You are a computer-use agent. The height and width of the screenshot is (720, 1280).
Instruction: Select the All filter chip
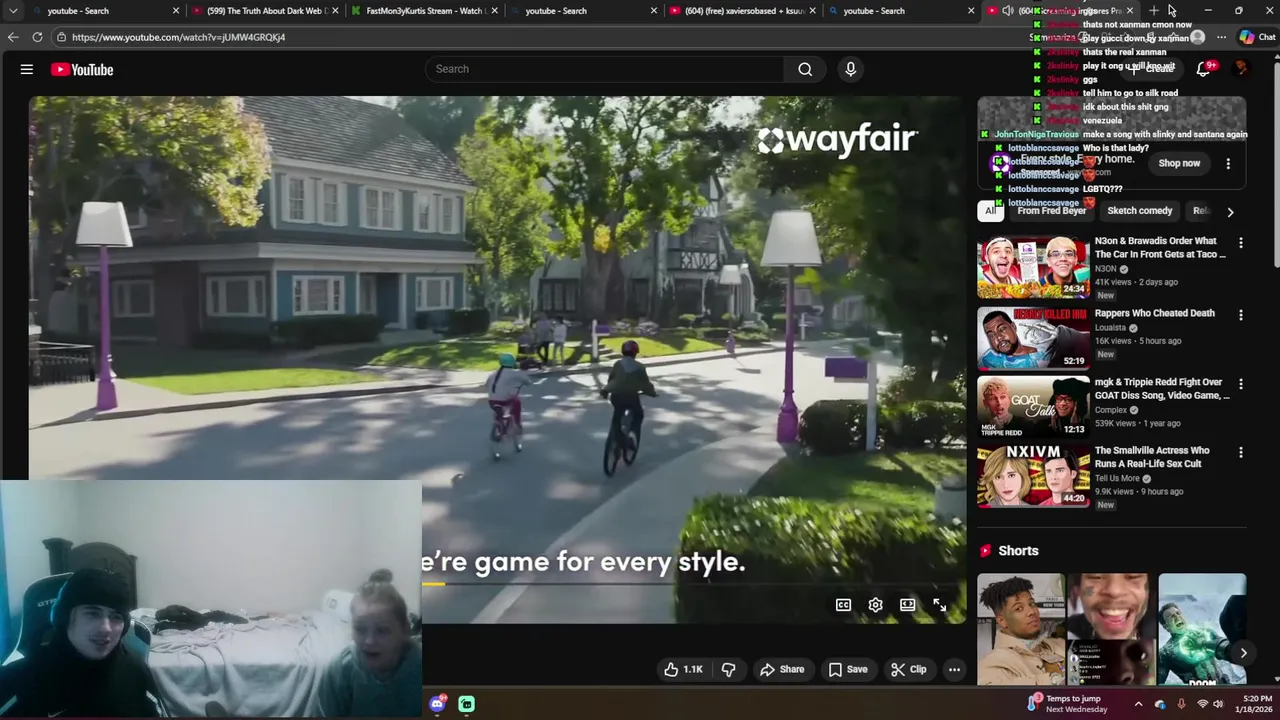coord(990,211)
